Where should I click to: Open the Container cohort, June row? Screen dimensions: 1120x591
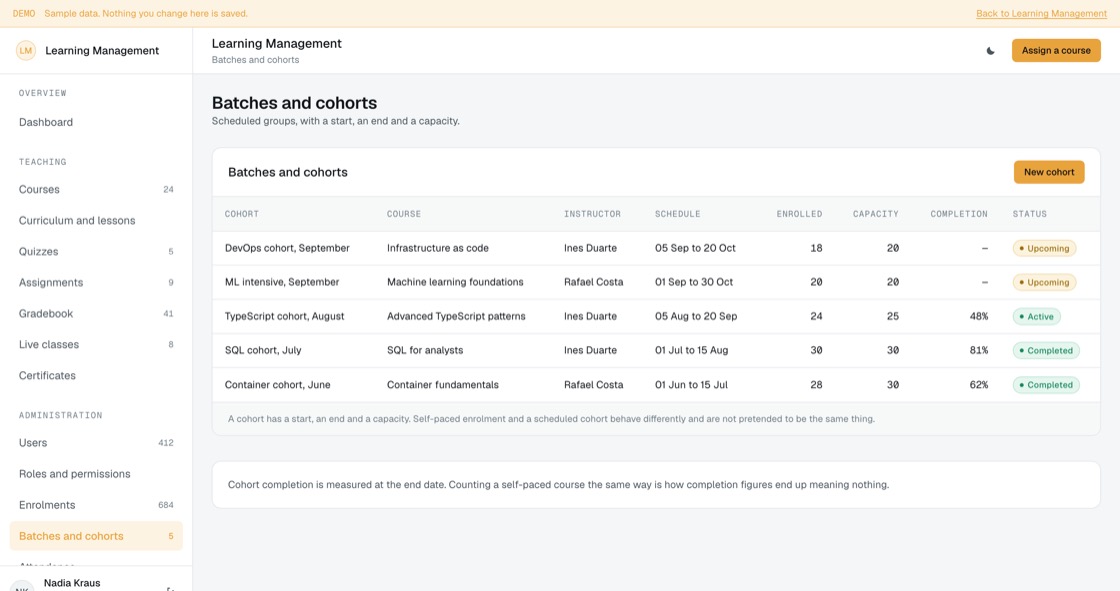click(x=656, y=384)
